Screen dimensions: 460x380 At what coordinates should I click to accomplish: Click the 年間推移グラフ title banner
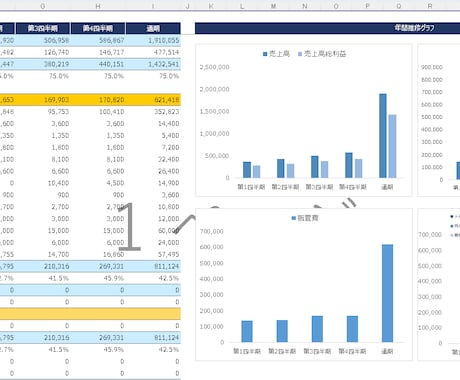click(x=327, y=28)
